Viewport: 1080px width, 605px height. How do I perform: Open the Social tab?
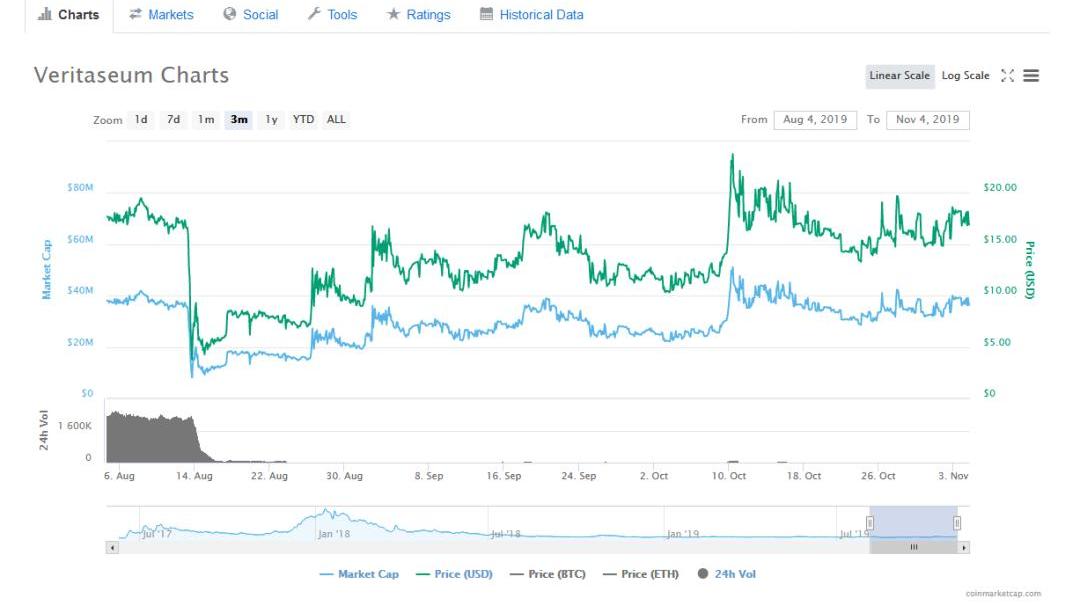click(x=251, y=15)
